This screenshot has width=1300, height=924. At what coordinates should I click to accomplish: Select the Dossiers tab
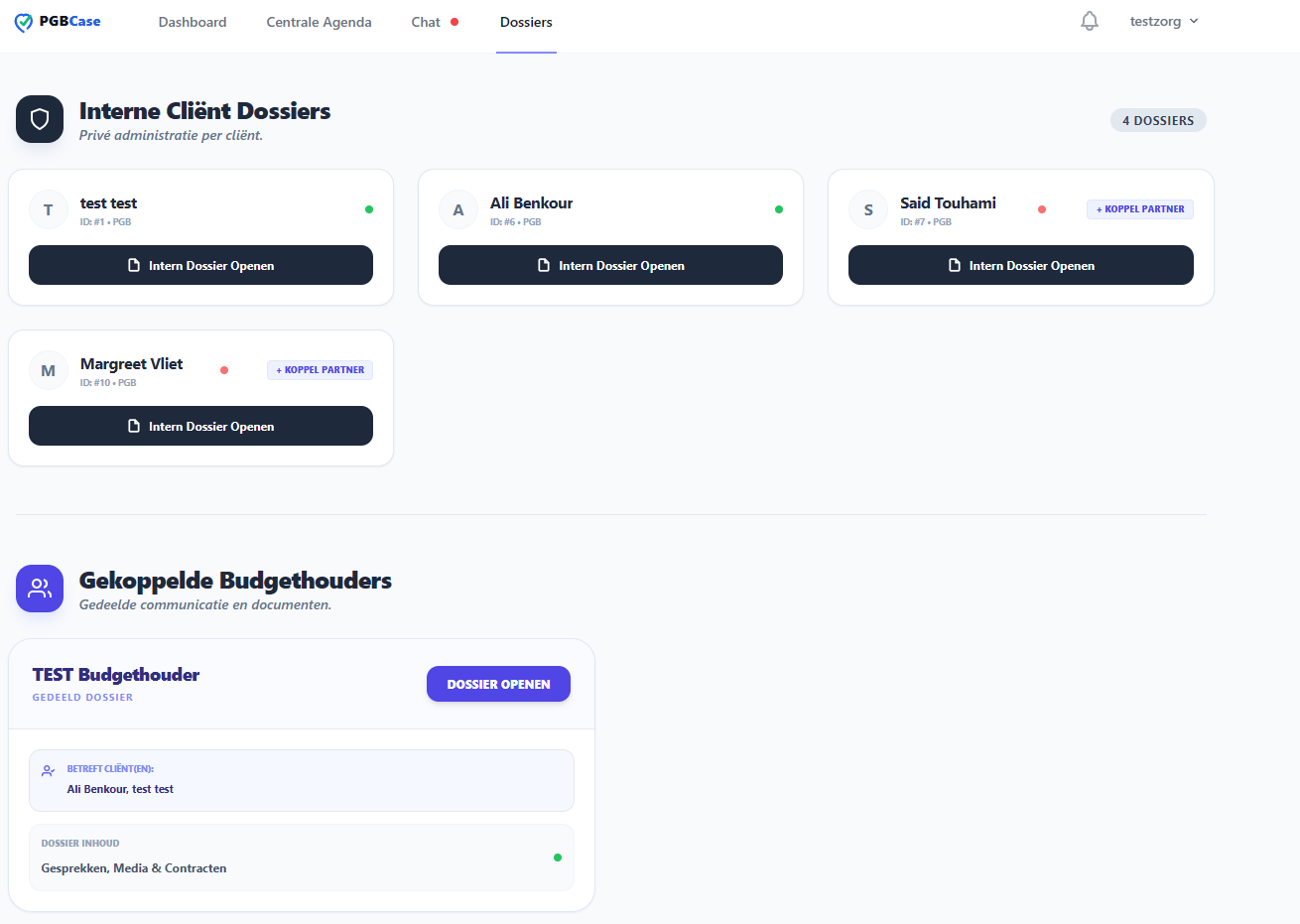(526, 22)
